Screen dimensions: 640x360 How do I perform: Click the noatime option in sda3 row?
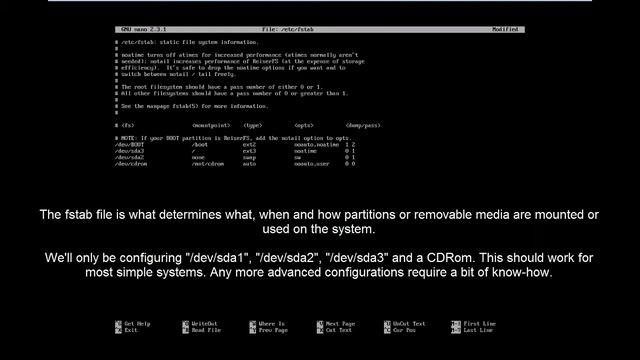305,151
